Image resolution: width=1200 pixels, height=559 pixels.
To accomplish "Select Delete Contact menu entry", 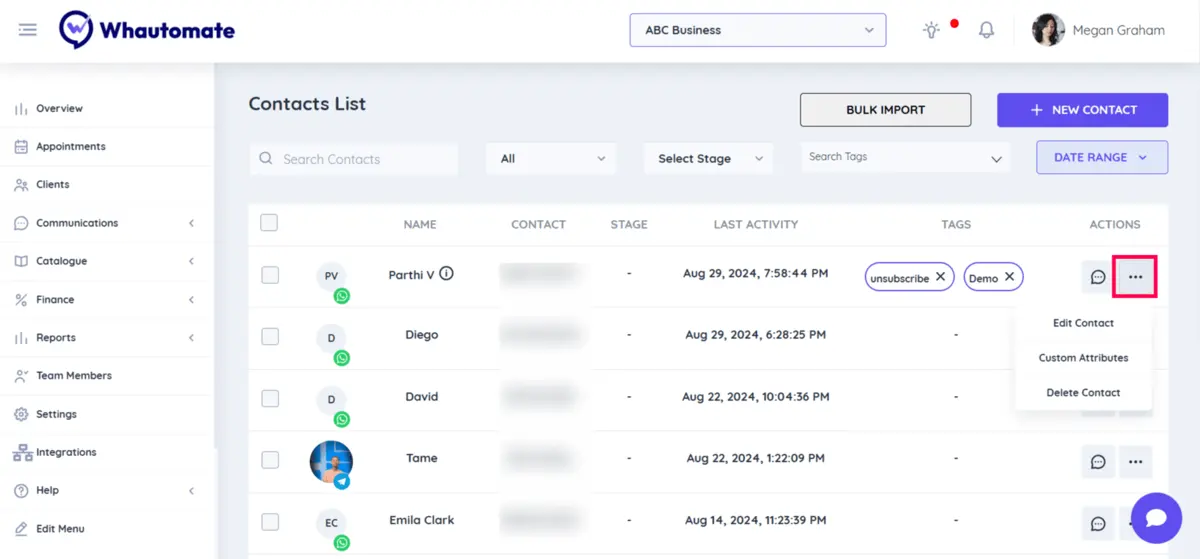I will [x=1083, y=393].
